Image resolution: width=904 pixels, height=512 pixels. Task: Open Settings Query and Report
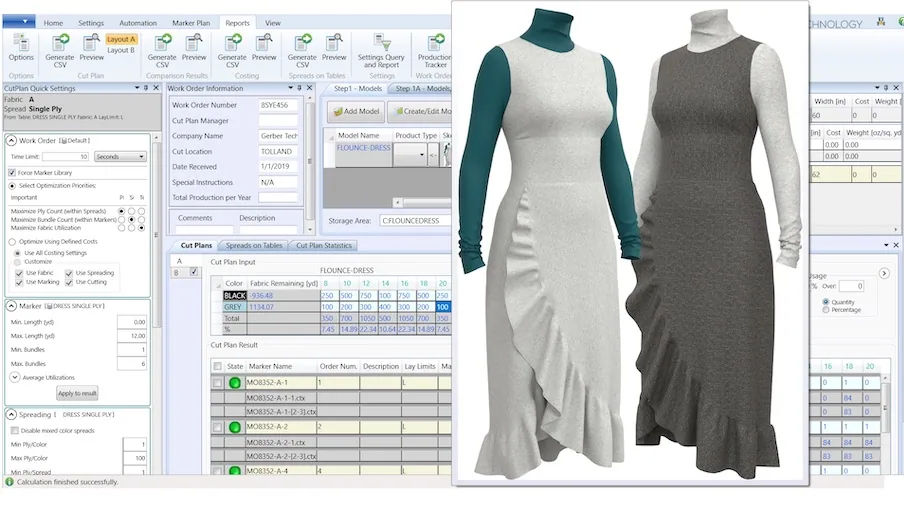381,51
